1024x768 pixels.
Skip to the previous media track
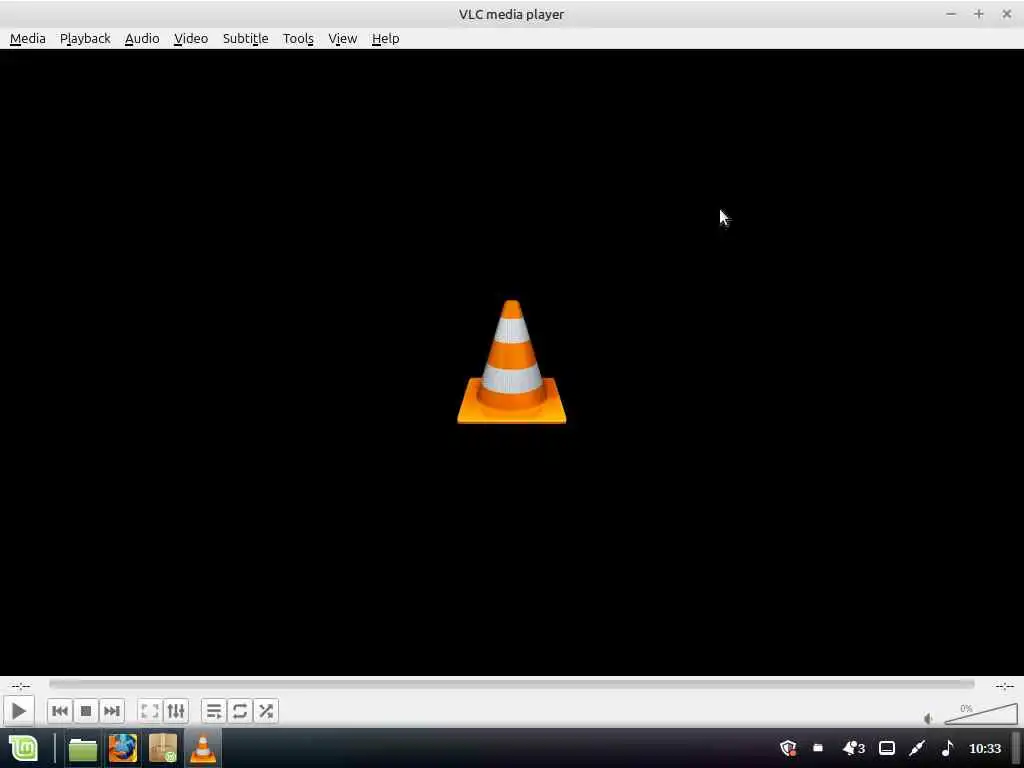pyautogui.click(x=60, y=711)
